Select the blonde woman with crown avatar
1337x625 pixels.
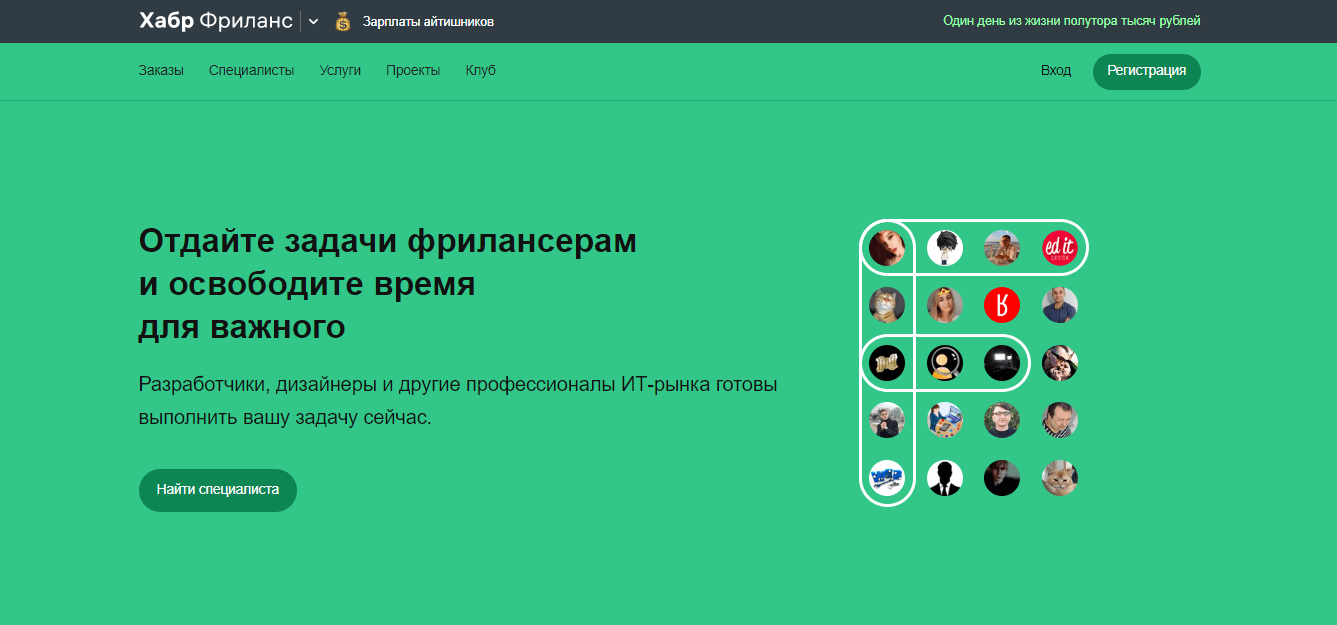945,305
